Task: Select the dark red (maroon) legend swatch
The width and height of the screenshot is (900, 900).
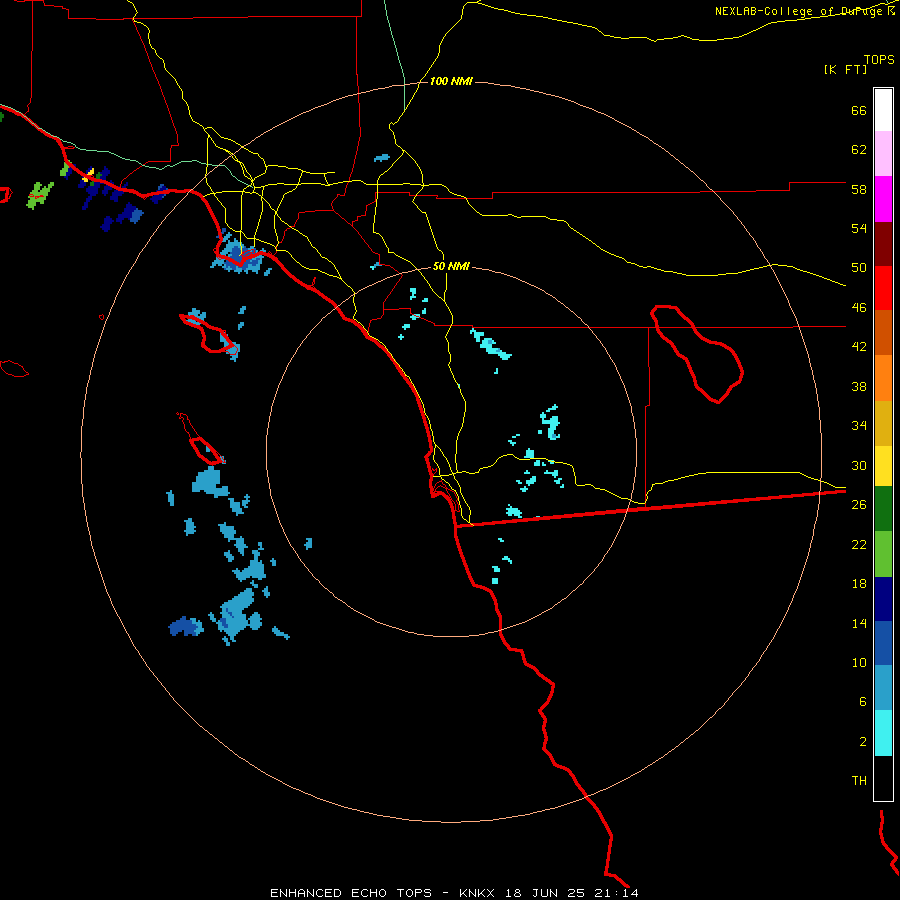Action: tap(883, 245)
